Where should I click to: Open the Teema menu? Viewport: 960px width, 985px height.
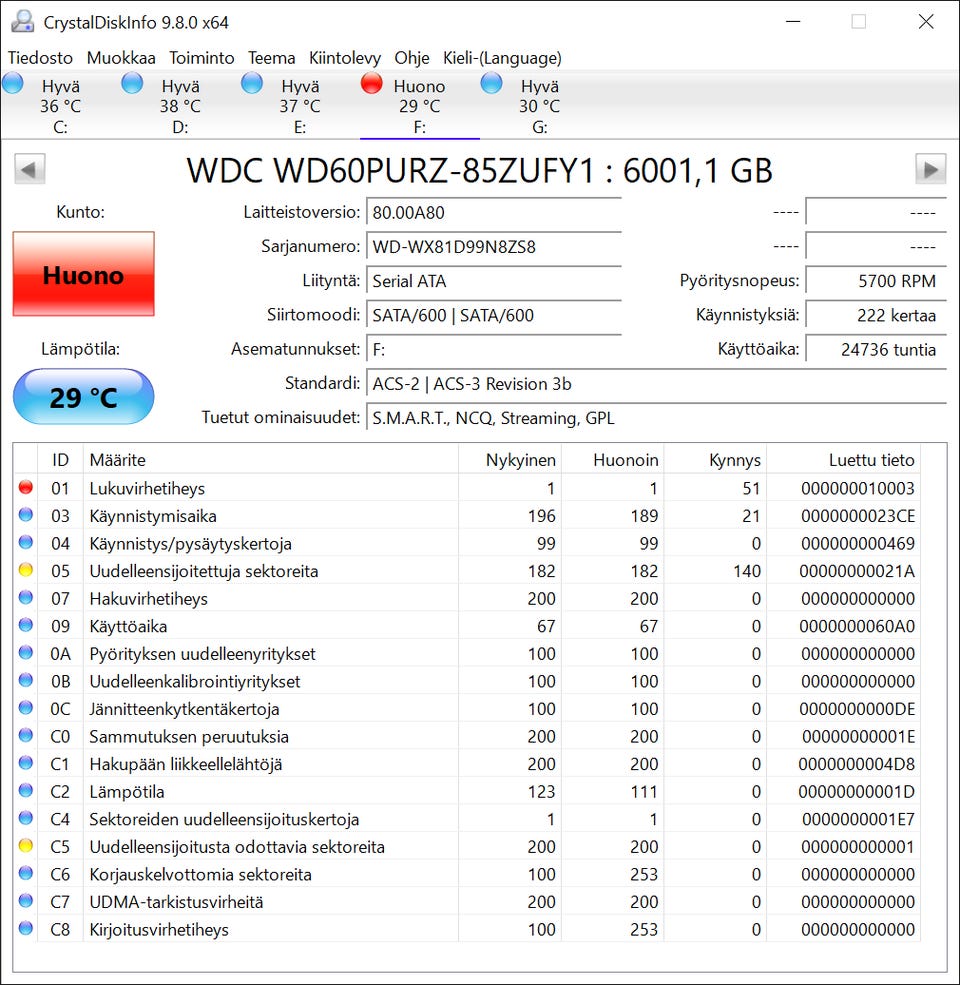(271, 58)
